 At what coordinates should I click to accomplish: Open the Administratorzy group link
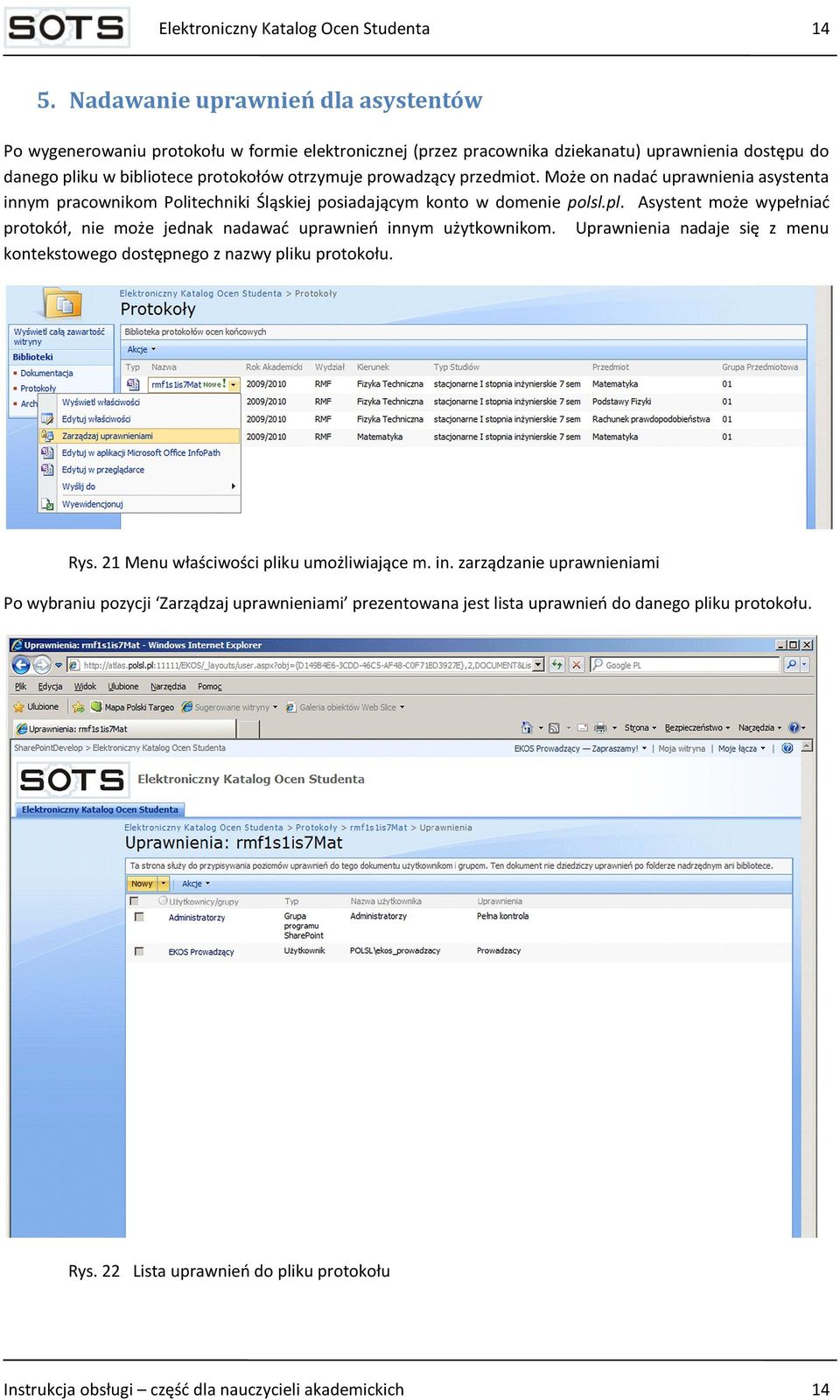click(x=197, y=917)
